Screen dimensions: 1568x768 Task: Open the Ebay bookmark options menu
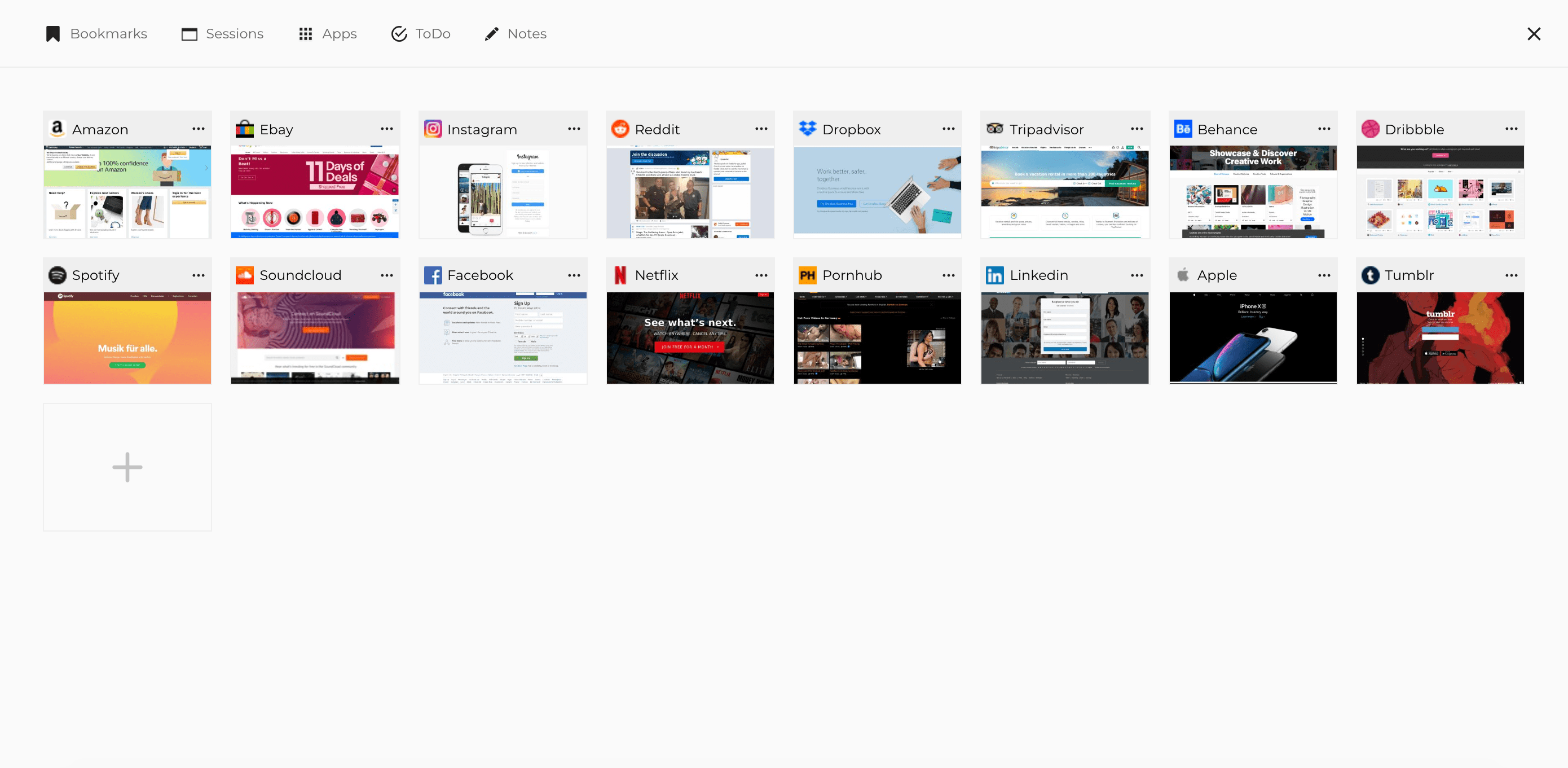pos(386,129)
